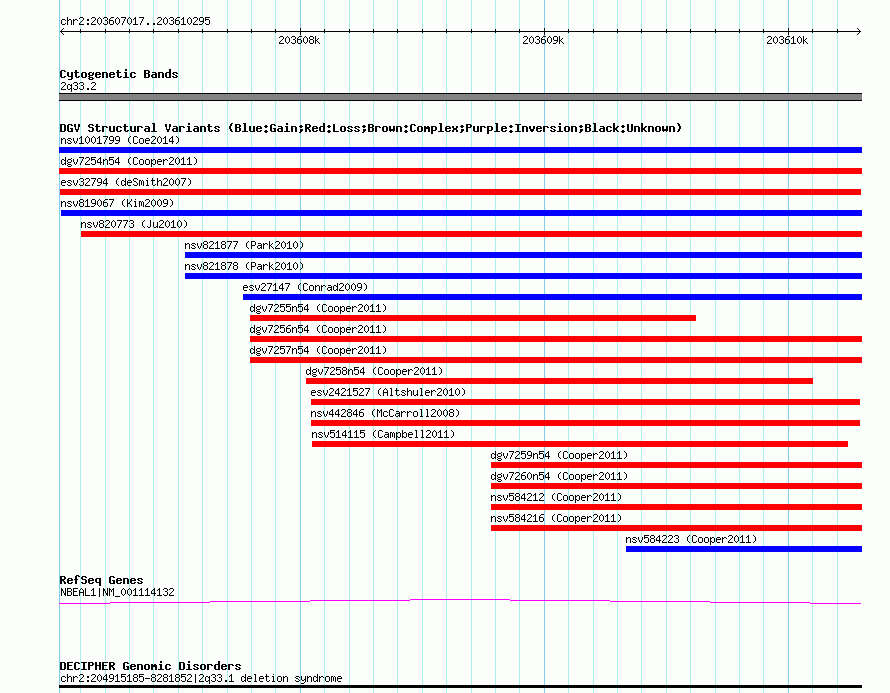890x693 pixels.
Task: Click the nsv821878 (Park2010) label
Action: point(244,266)
